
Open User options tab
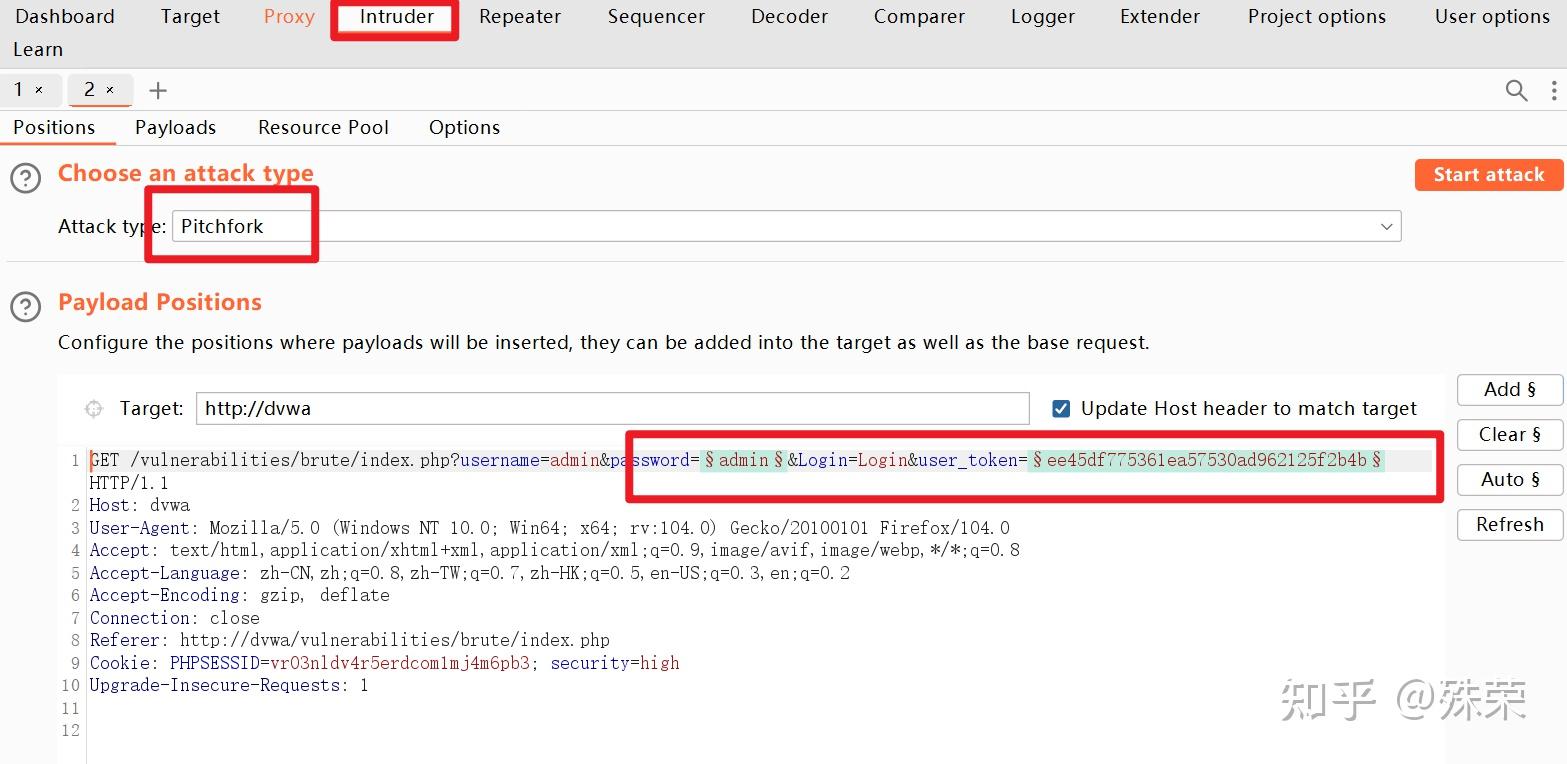[x=1492, y=16]
